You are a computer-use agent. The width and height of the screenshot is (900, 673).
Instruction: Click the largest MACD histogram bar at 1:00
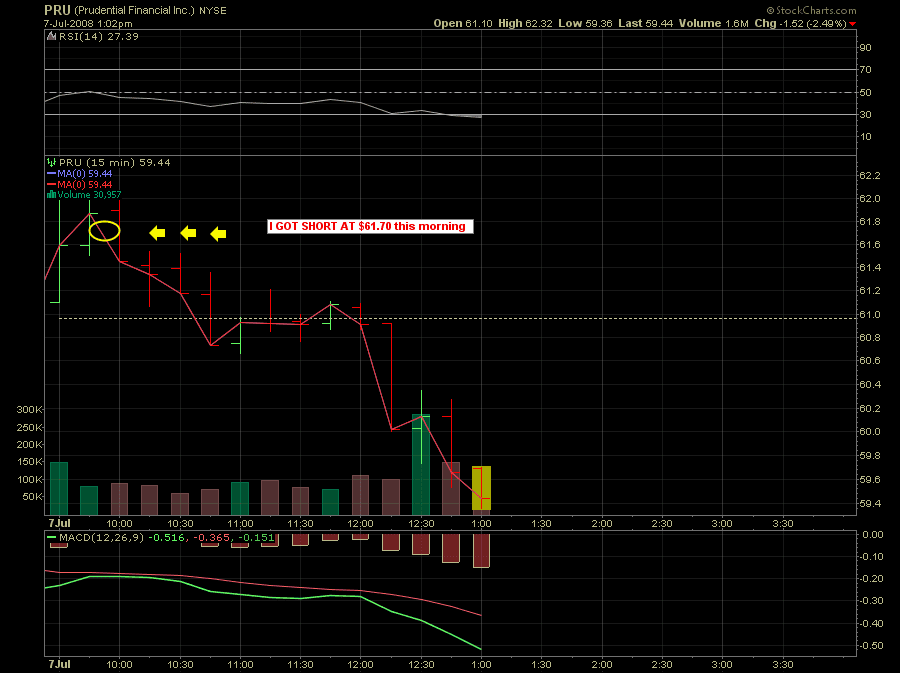pos(481,551)
